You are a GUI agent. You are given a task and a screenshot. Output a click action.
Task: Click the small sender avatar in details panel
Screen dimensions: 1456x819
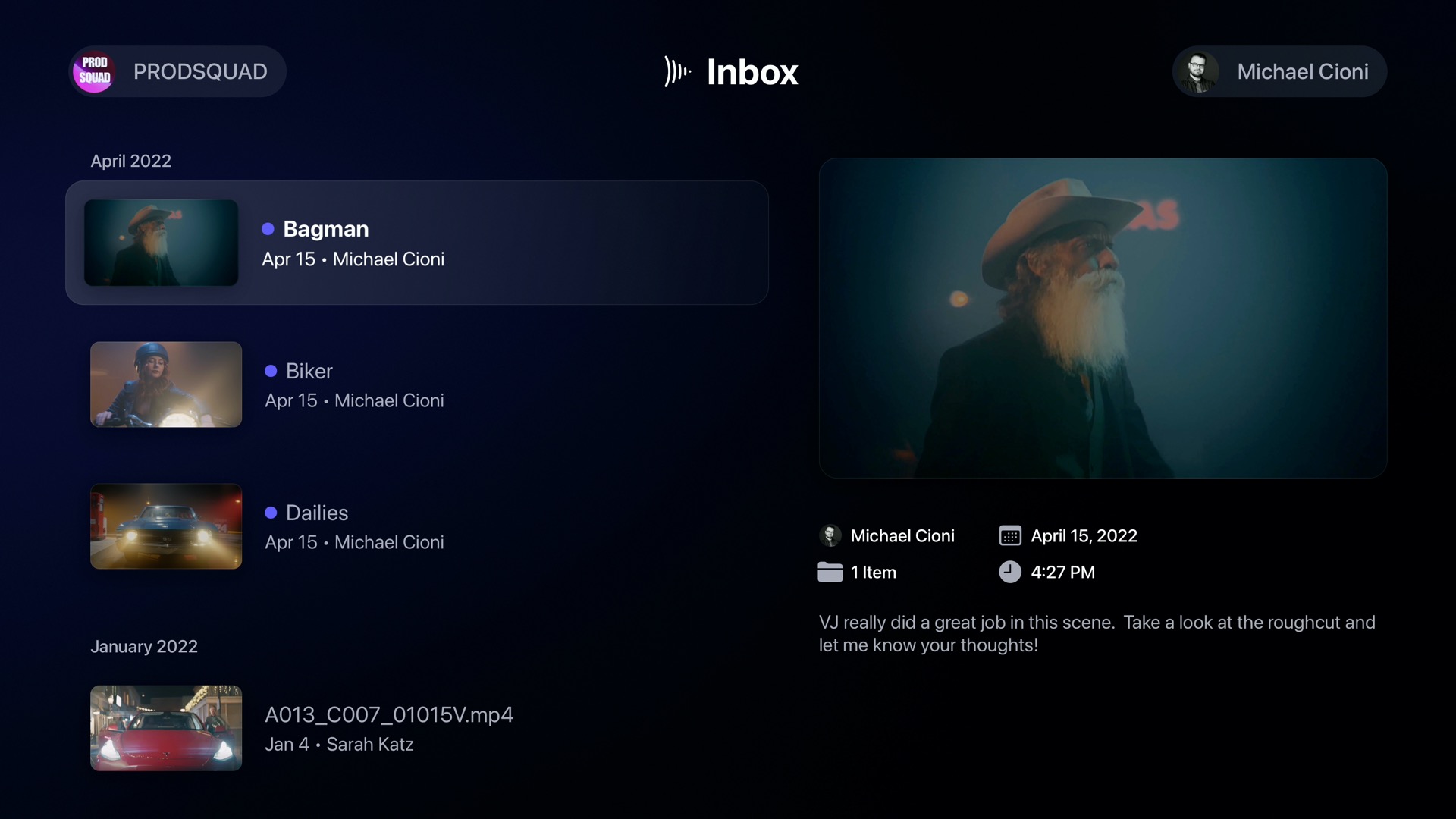(x=830, y=536)
